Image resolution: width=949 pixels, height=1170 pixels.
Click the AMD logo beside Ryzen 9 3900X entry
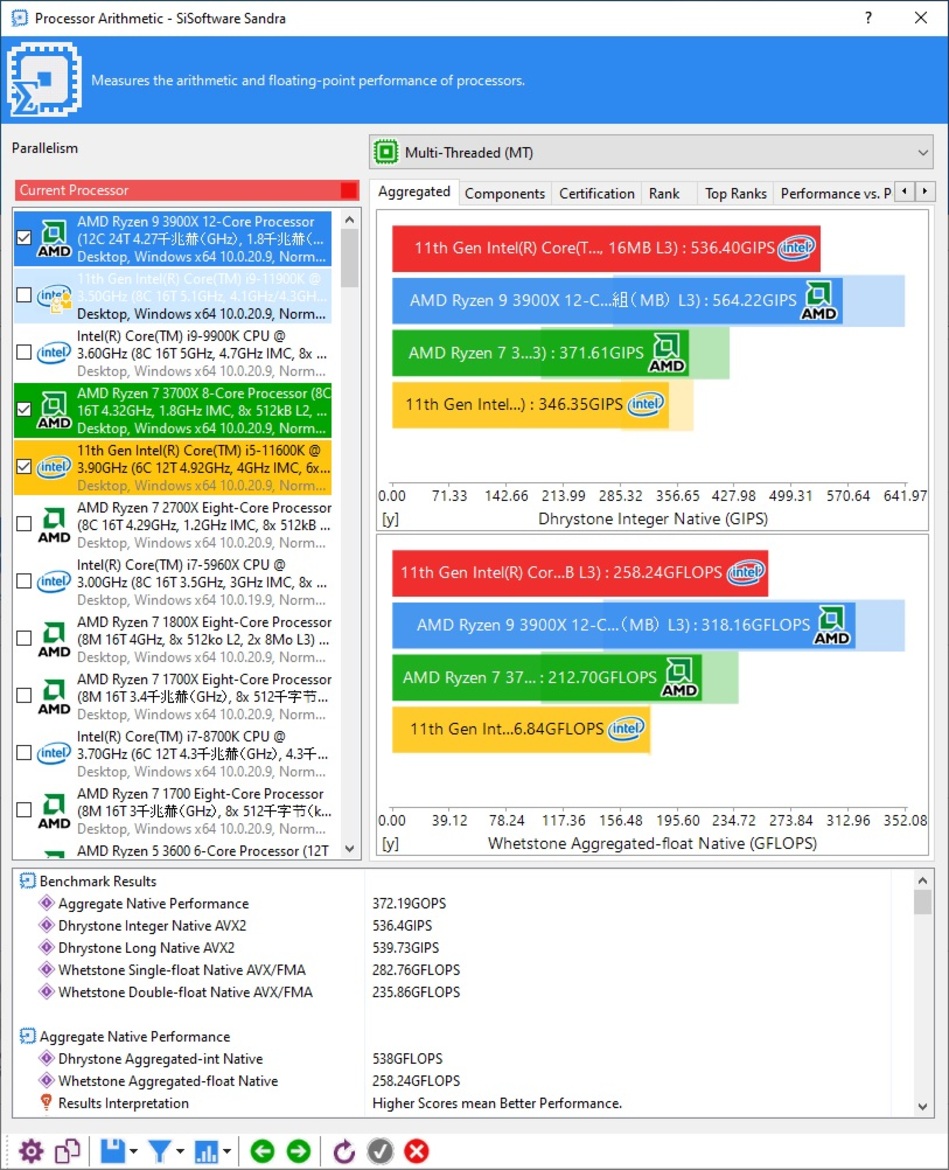(54, 239)
